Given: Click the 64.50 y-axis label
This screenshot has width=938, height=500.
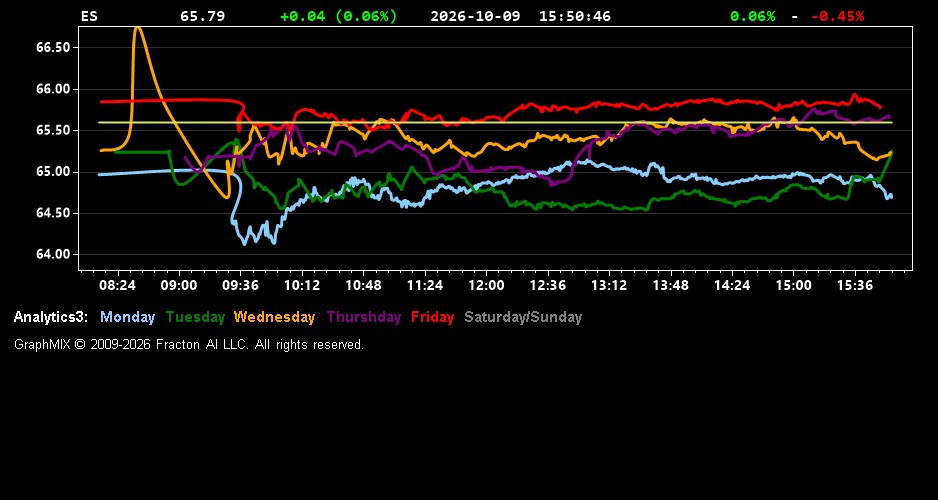Looking at the screenshot, I should pyautogui.click(x=53, y=214).
